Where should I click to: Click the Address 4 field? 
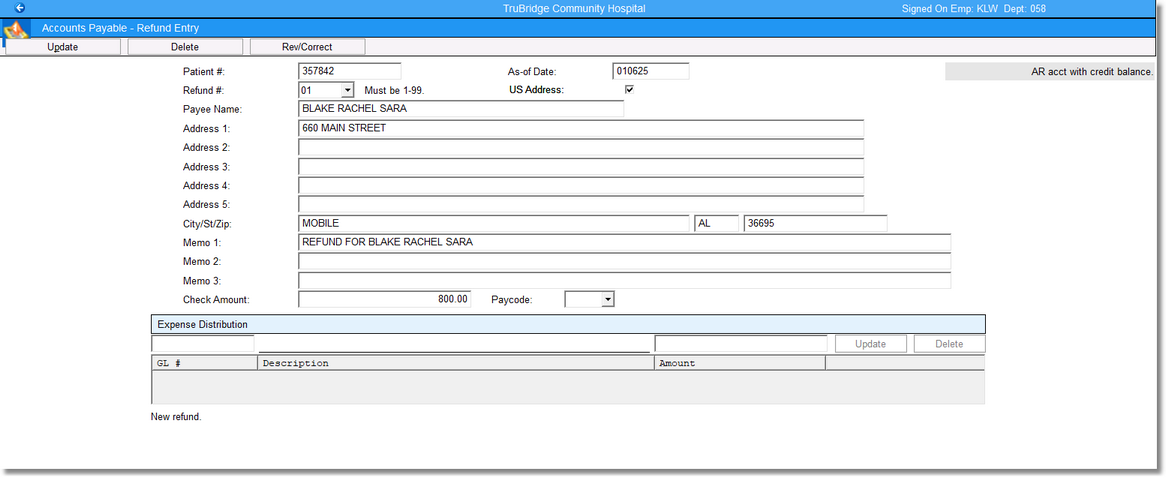point(581,185)
